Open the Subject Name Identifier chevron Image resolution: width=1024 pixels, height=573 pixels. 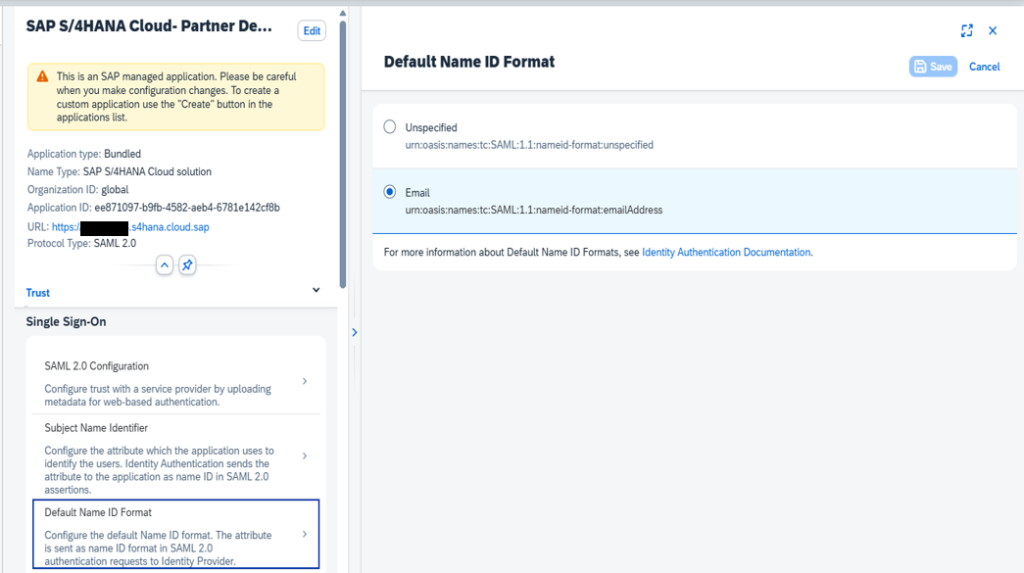[x=304, y=456]
